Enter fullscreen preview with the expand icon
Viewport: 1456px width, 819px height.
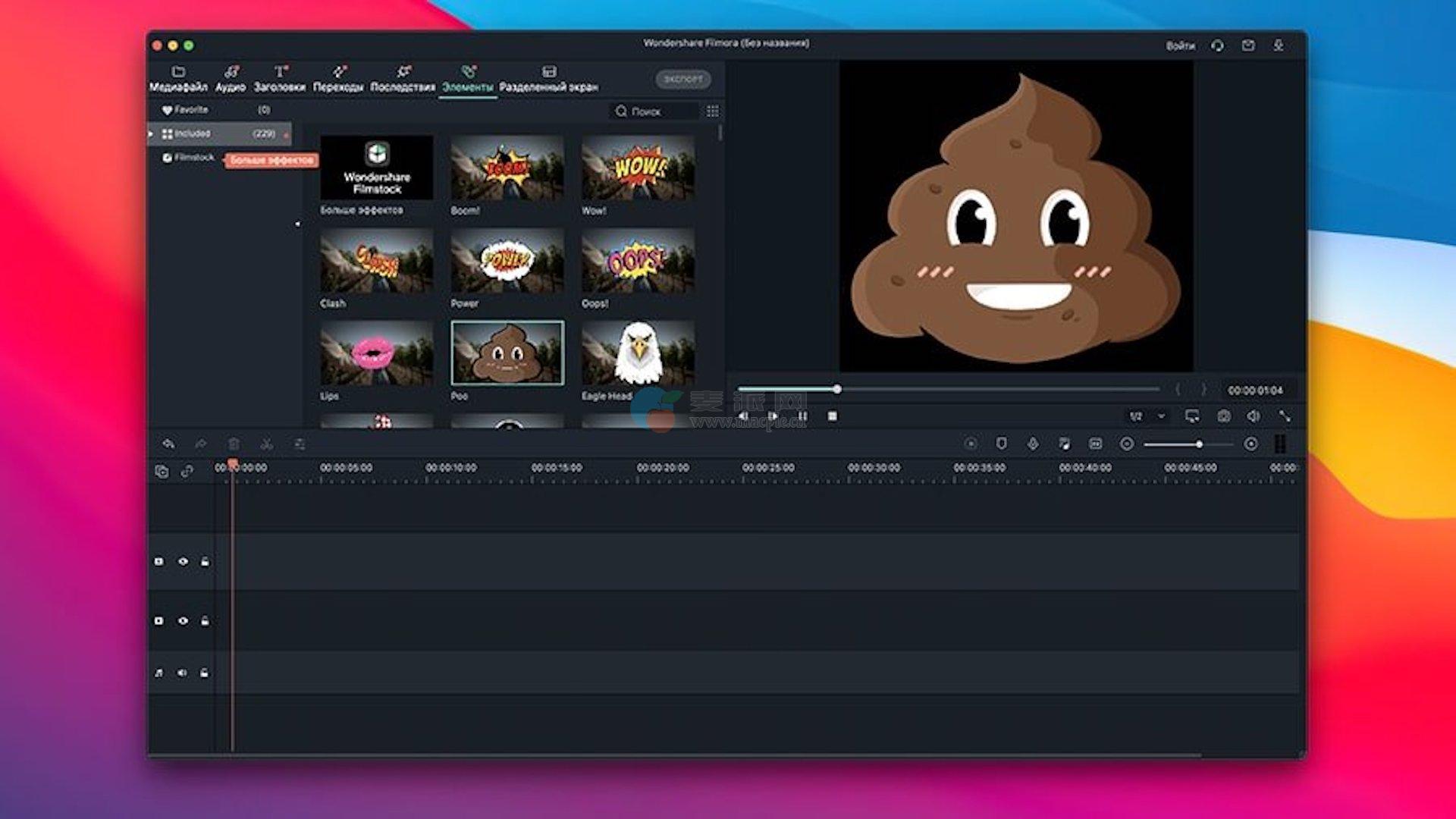1285,416
